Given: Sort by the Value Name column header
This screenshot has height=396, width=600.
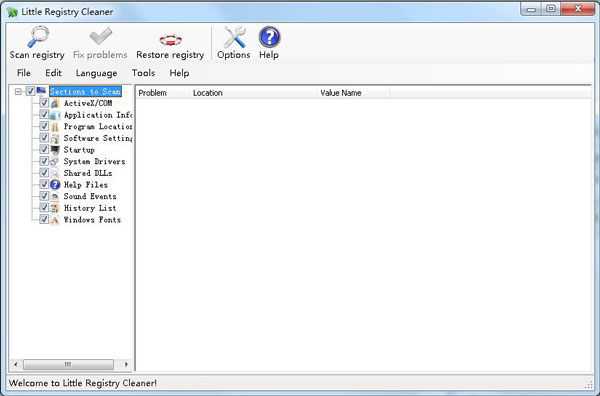Looking at the screenshot, I should tap(354, 93).
